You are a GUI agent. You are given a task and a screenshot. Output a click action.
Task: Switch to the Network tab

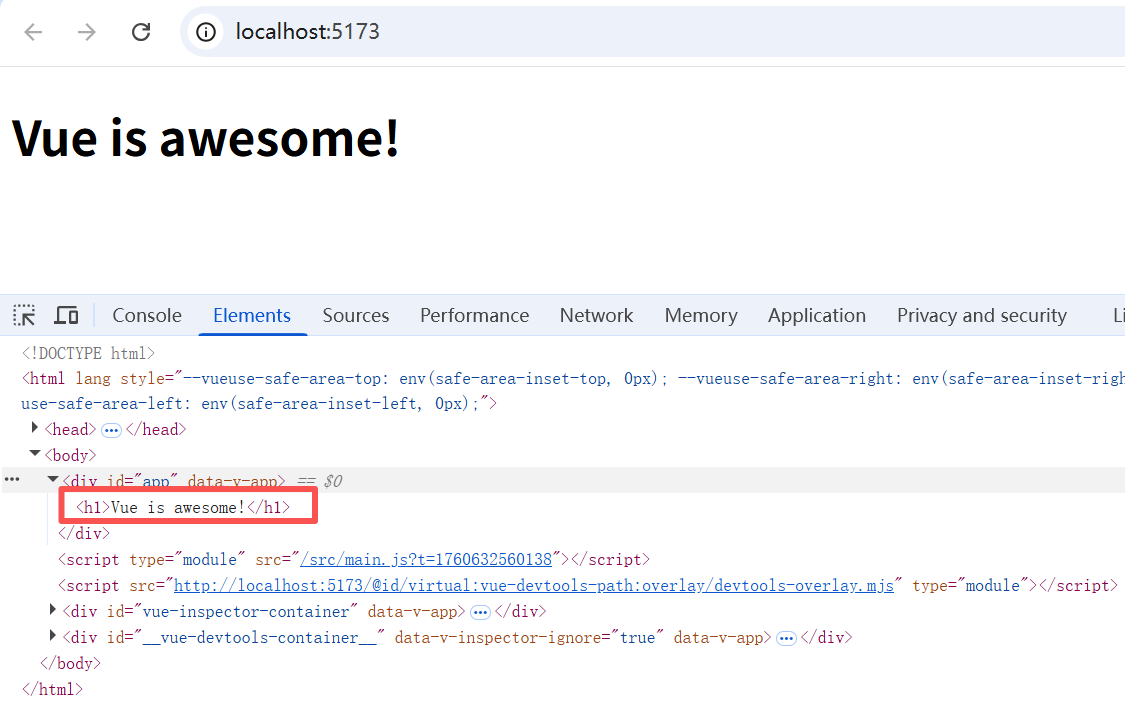(x=596, y=316)
